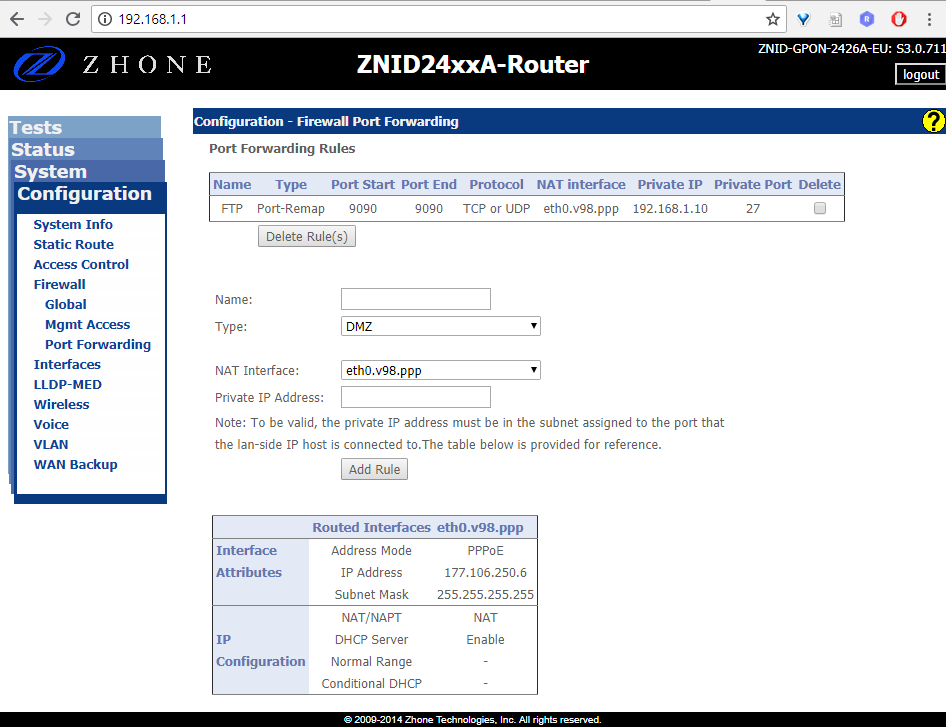
Task: Tick the Delete checkbox for FTP rule
Action: click(819, 208)
